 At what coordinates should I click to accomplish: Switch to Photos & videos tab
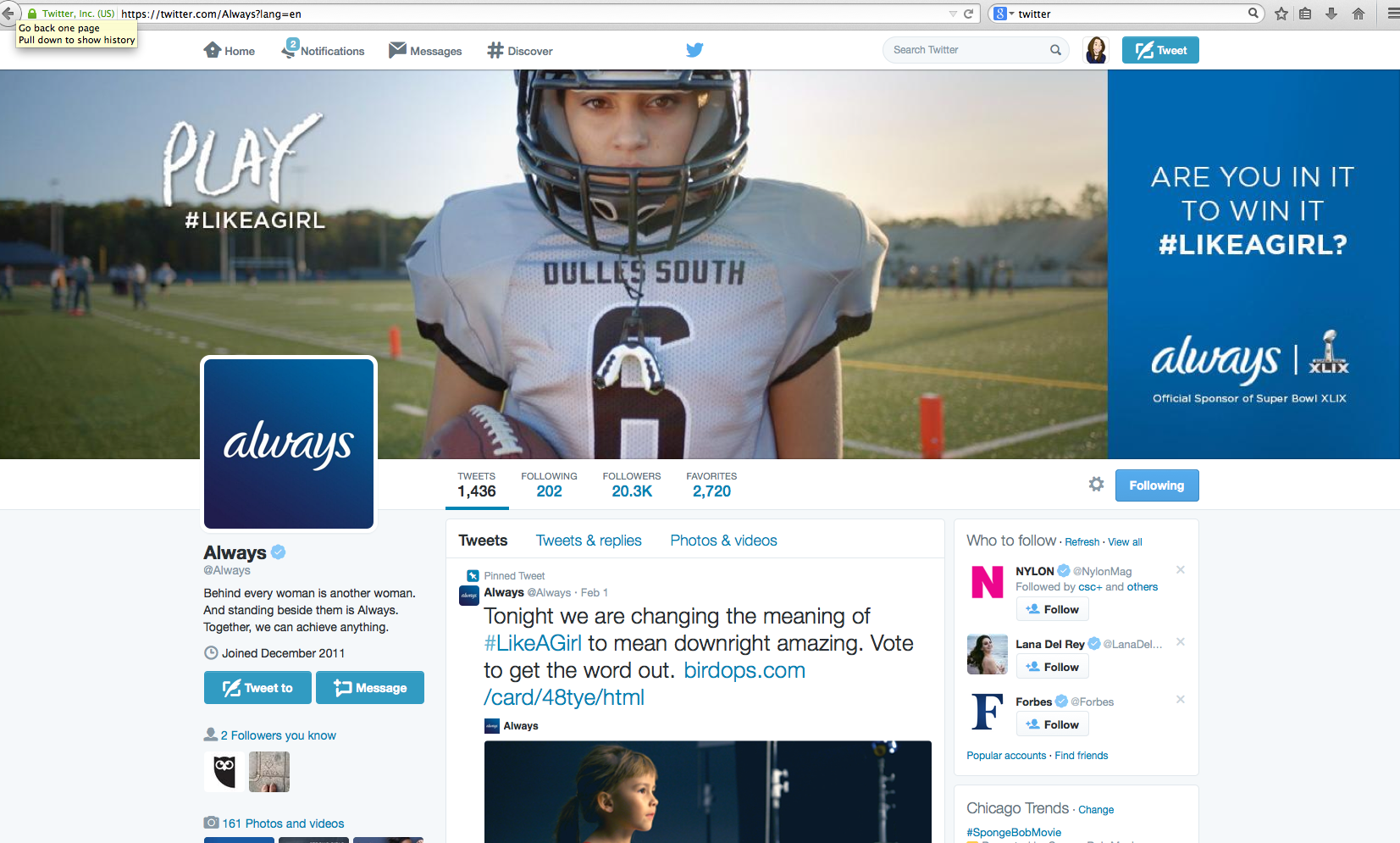[x=723, y=541]
